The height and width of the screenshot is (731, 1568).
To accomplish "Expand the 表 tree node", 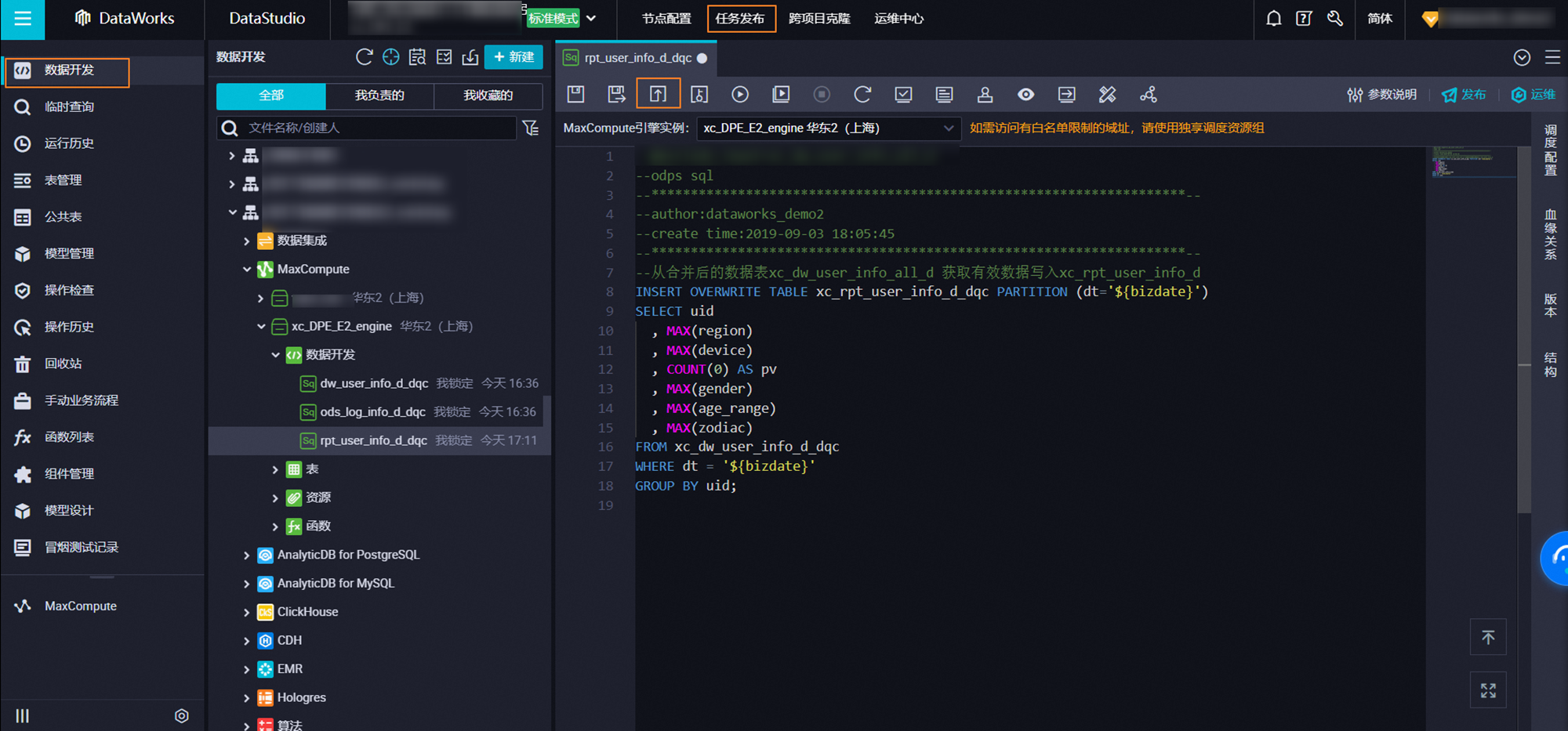I will (x=275, y=470).
